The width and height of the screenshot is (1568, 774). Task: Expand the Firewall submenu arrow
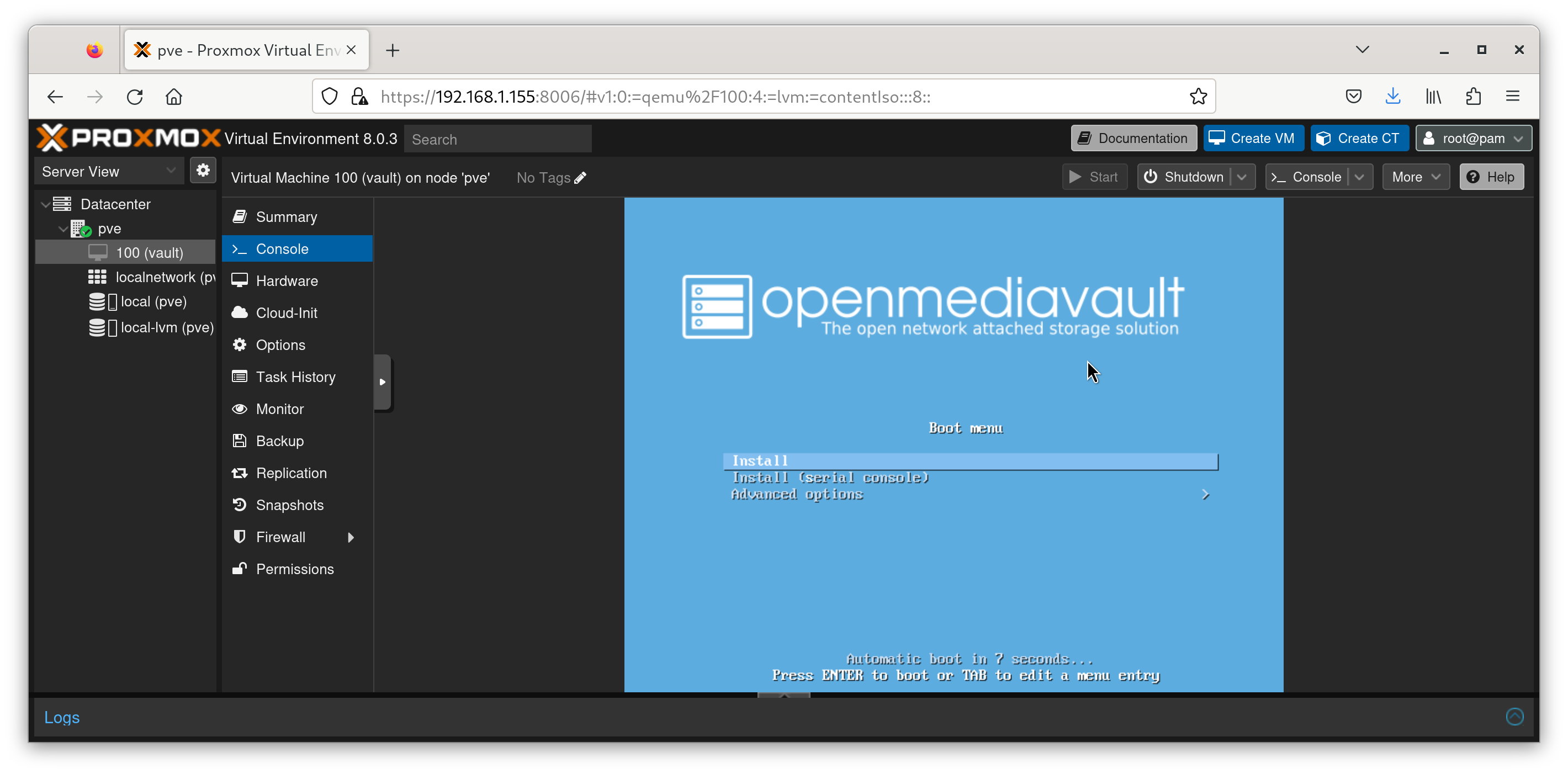tap(351, 537)
